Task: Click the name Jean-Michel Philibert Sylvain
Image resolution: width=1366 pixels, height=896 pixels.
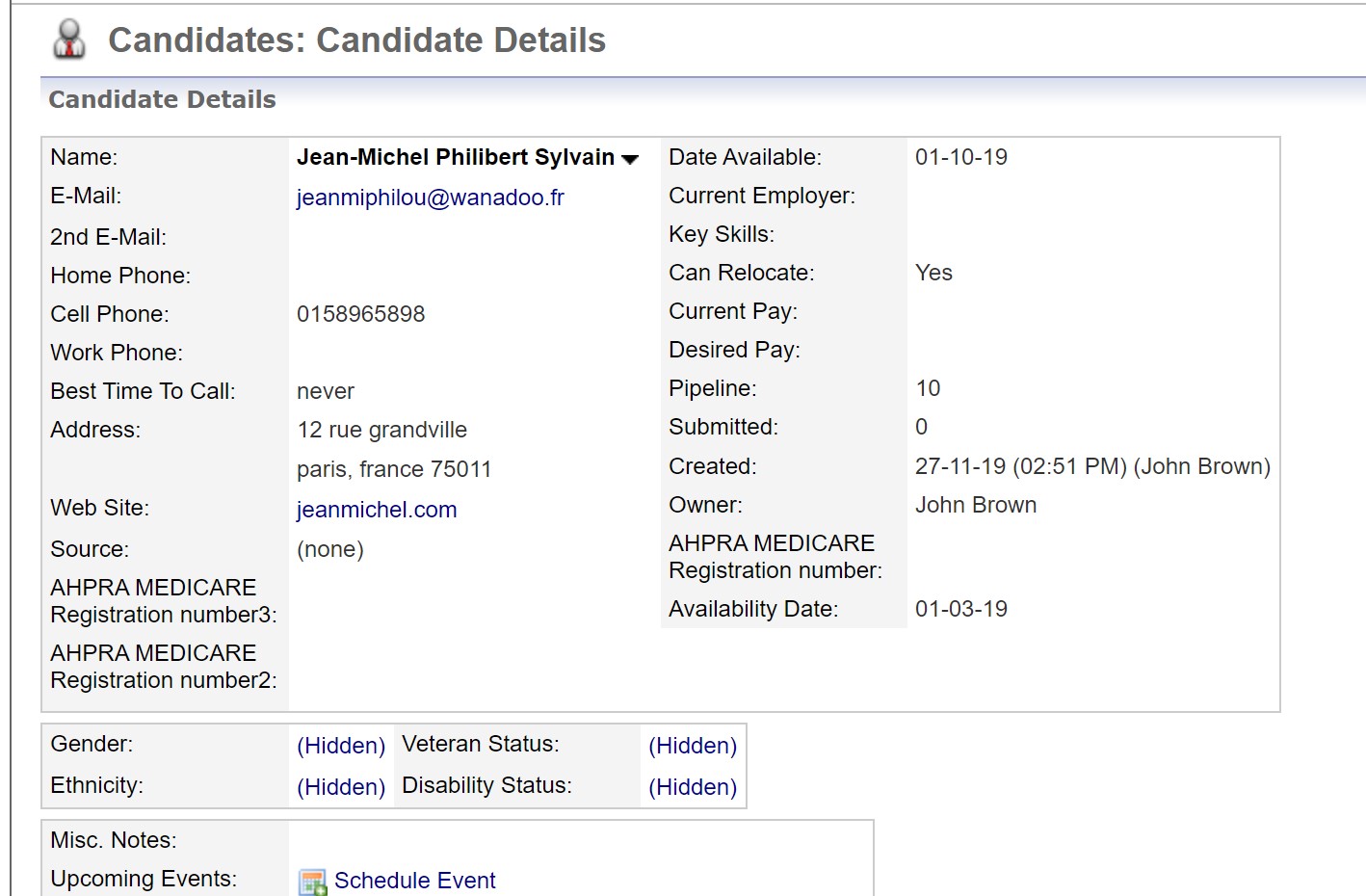Action: 455,157
